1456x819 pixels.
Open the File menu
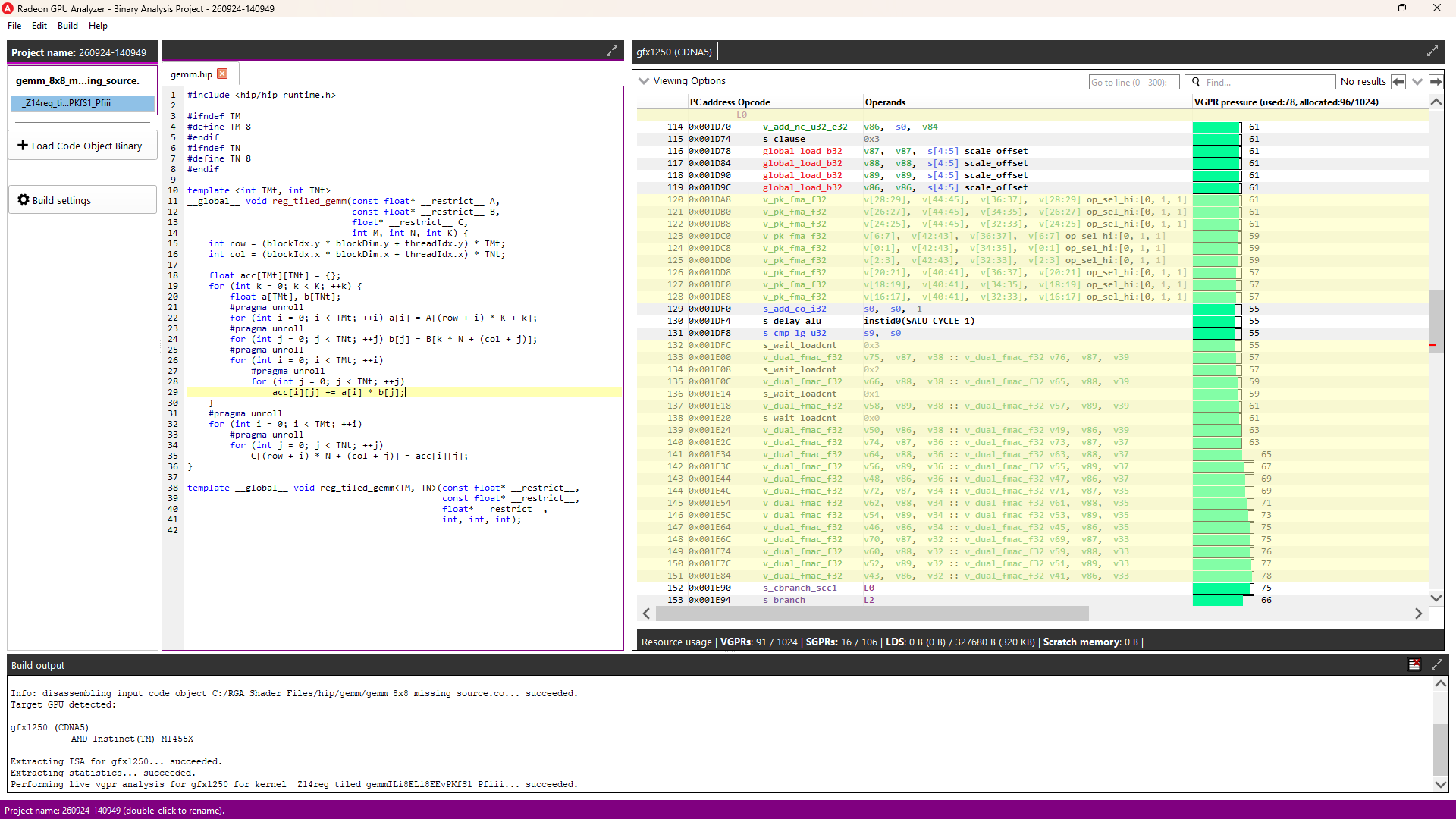click(14, 26)
